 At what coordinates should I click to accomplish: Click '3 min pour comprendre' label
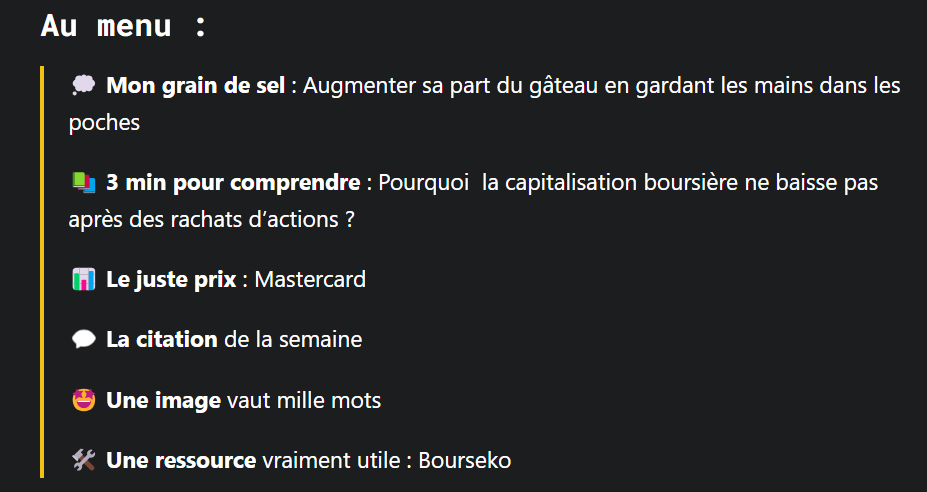(233, 183)
